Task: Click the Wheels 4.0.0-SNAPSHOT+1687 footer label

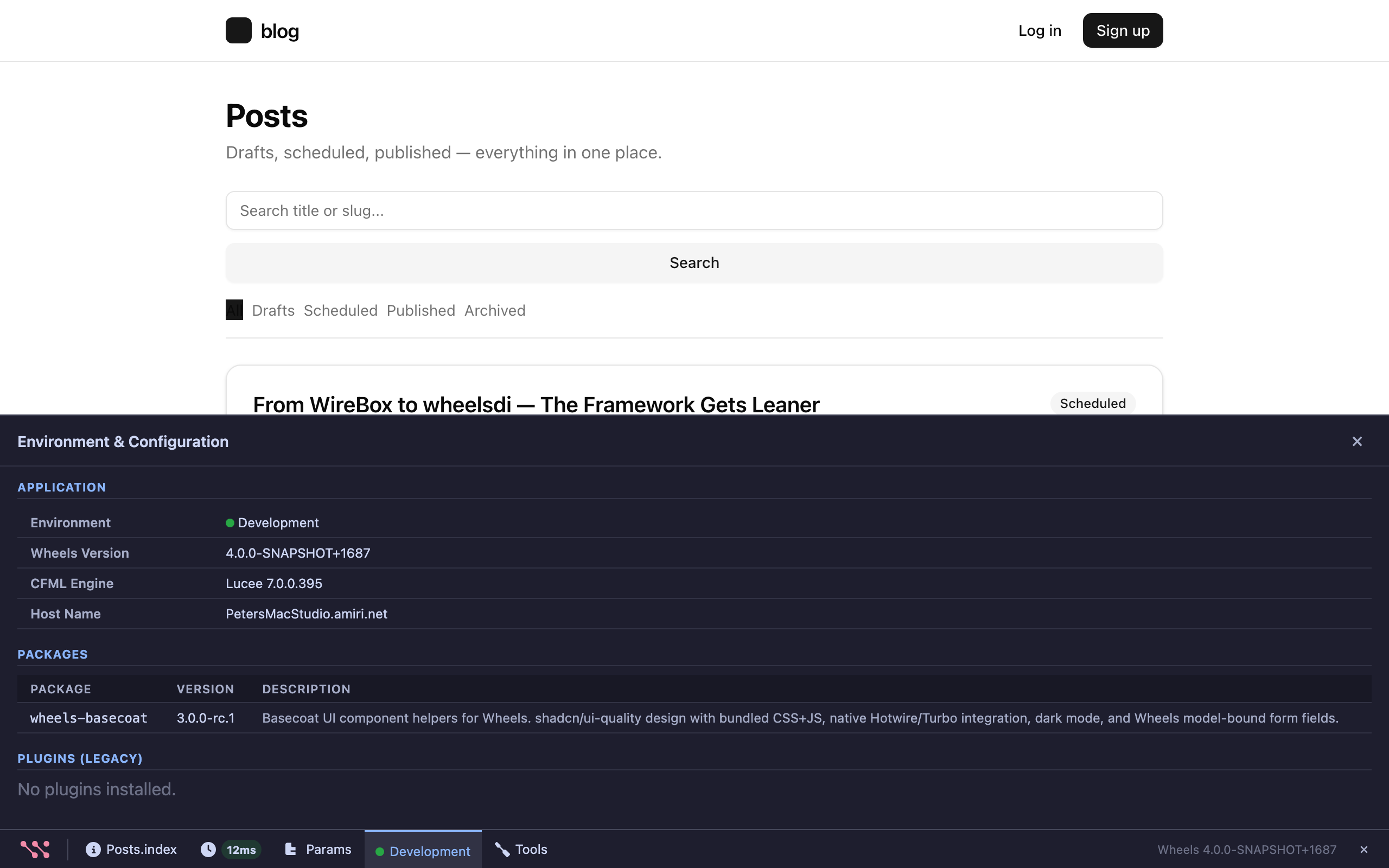Action: (x=1247, y=850)
